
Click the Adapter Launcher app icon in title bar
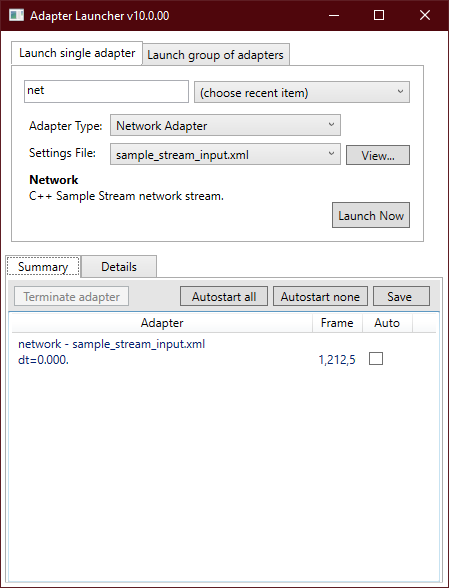pyautogui.click(x=16, y=15)
